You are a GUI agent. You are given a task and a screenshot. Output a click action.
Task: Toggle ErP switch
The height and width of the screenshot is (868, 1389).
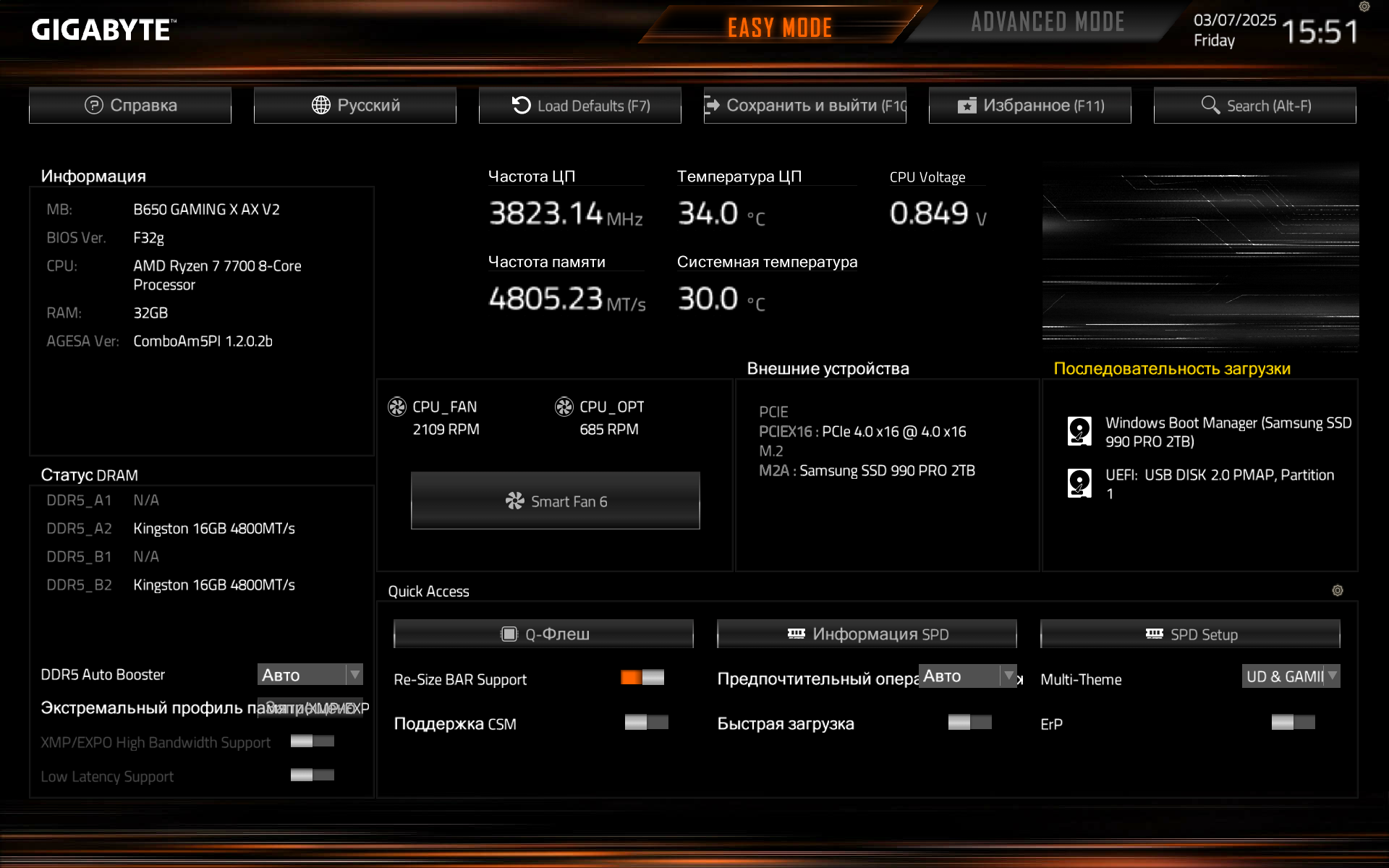(x=1294, y=722)
